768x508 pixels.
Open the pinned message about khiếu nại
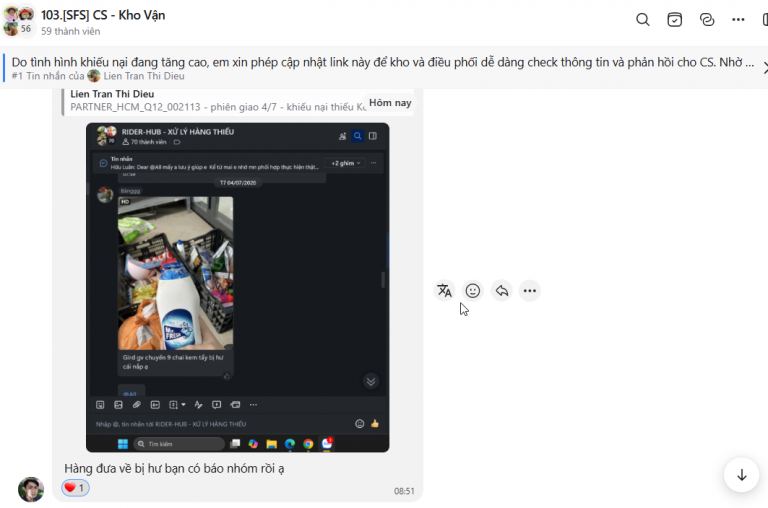(383, 62)
